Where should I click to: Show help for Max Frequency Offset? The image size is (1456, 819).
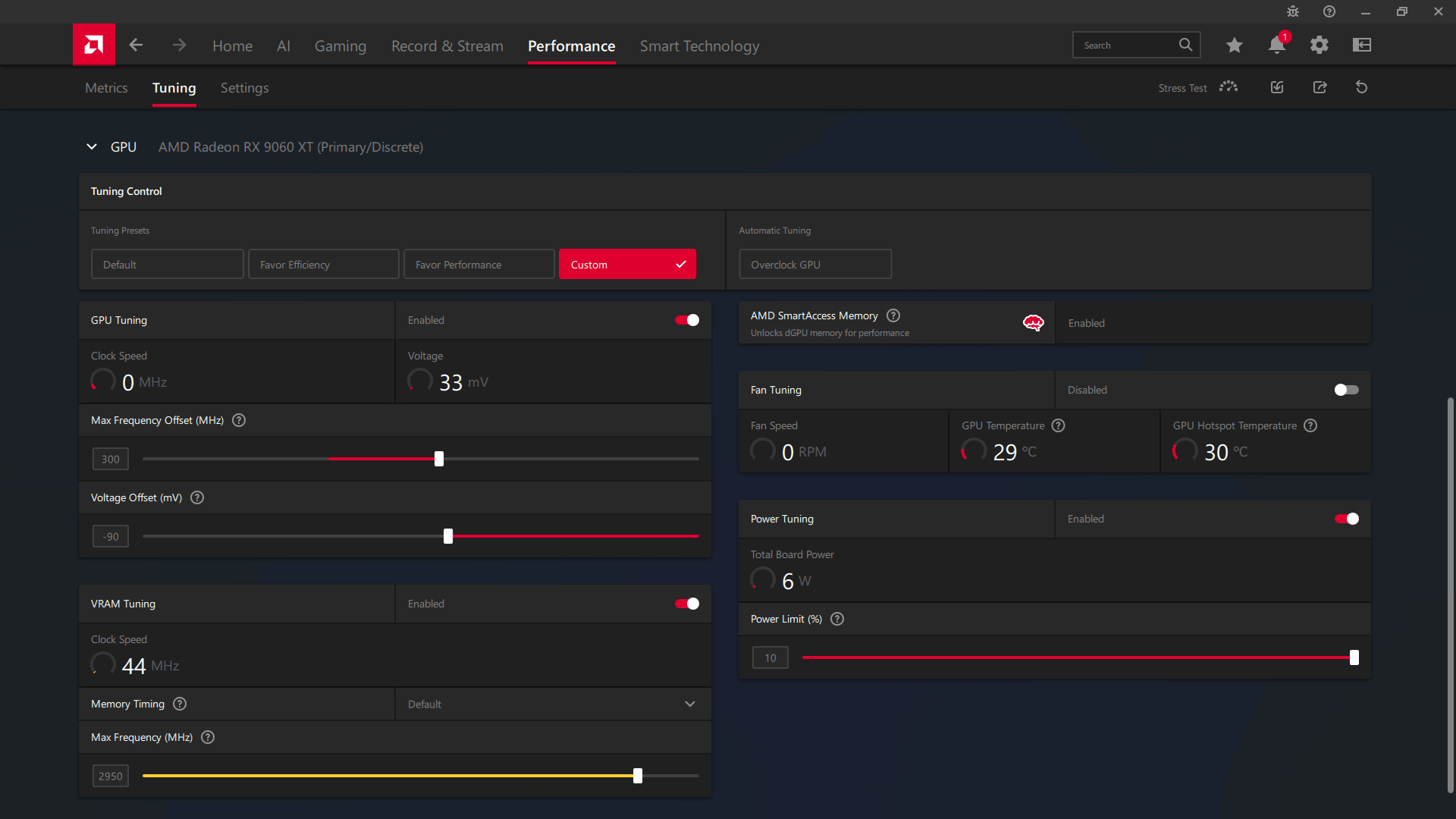coord(239,420)
